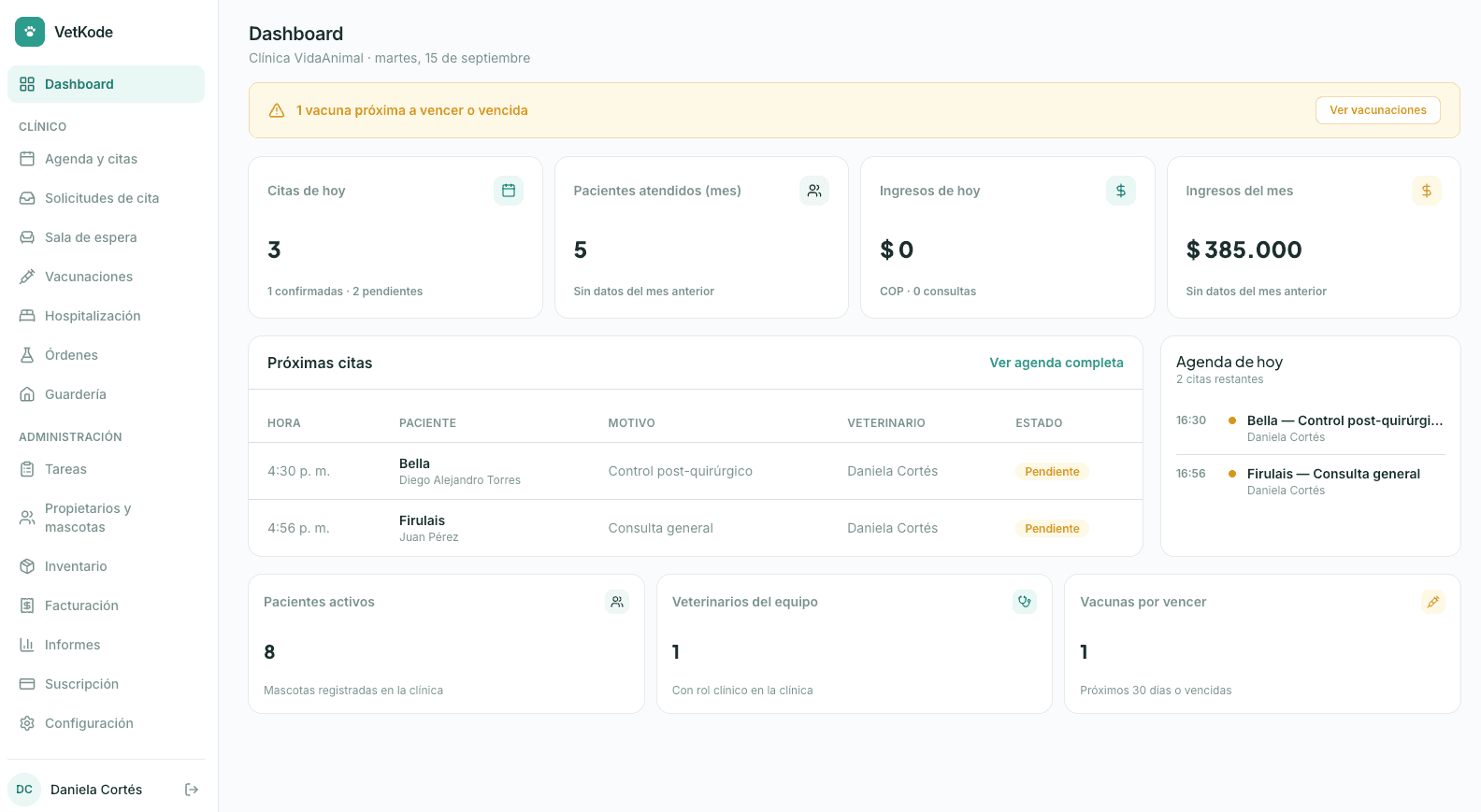Image resolution: width=1481 pixels, height=812 pixels.
Task: Open the Facturación section
Action: point(106,605)
